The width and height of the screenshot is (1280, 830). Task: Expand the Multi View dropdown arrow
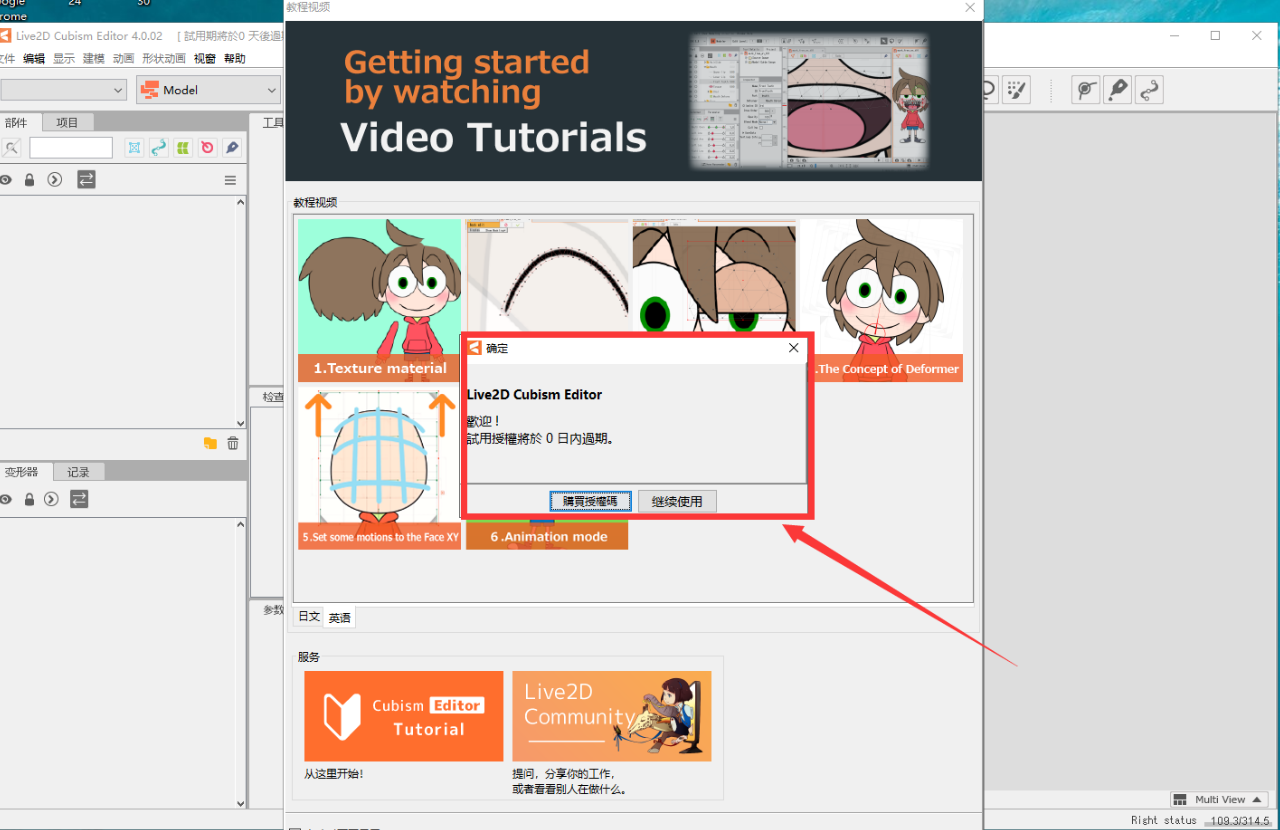coord(1256,800)
